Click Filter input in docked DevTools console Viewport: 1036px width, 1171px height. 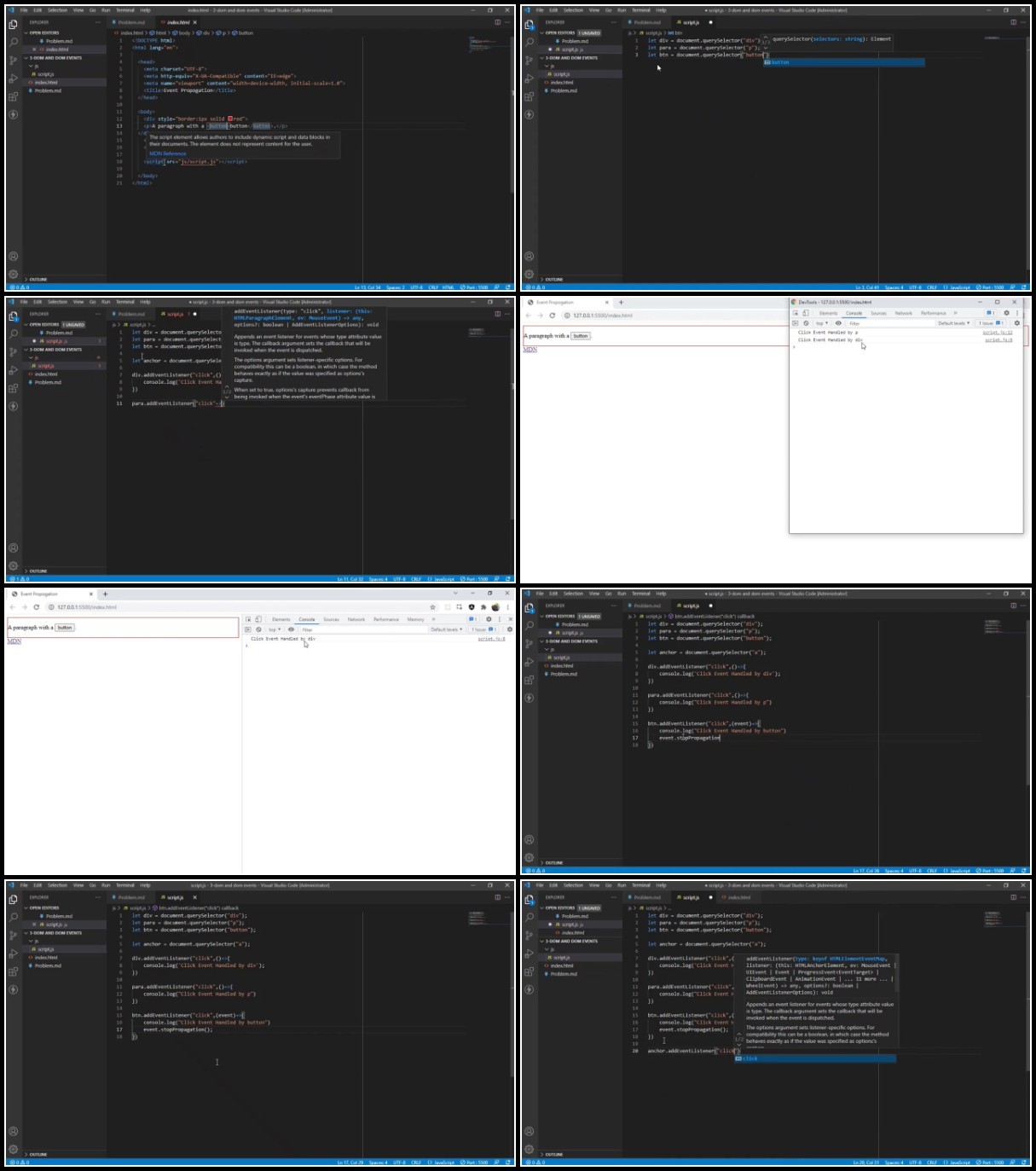click(362, 629)
